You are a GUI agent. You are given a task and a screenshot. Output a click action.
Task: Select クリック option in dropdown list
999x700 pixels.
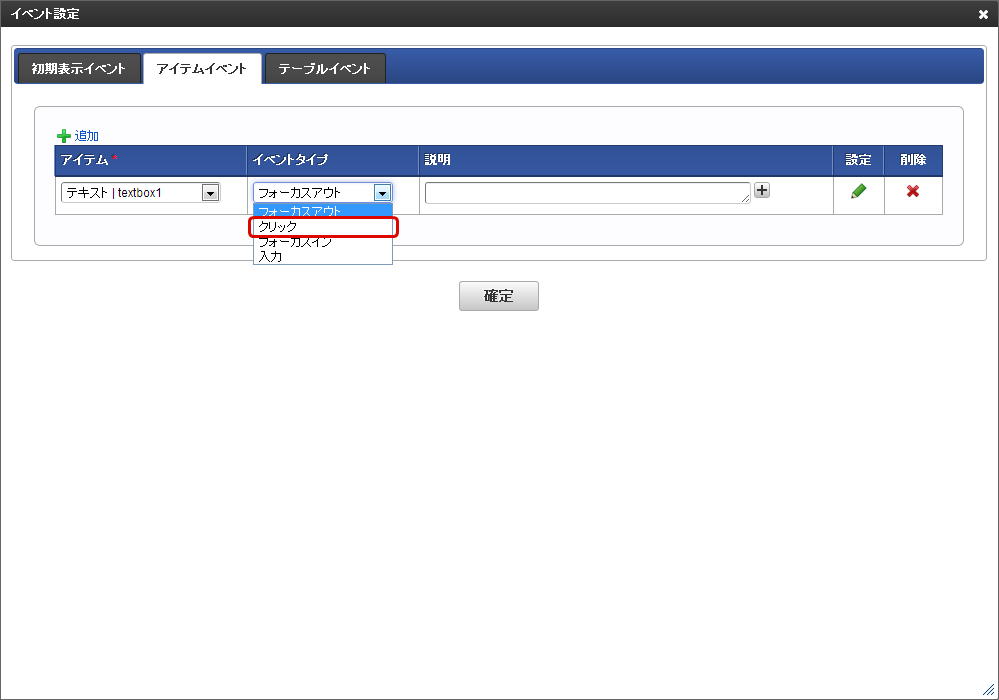coord(323,227)
